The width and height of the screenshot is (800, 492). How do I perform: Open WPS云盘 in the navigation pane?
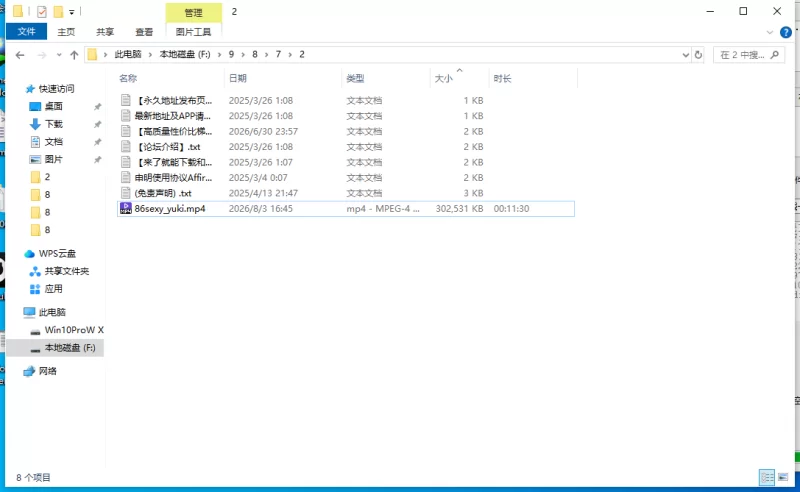point(57,254)
